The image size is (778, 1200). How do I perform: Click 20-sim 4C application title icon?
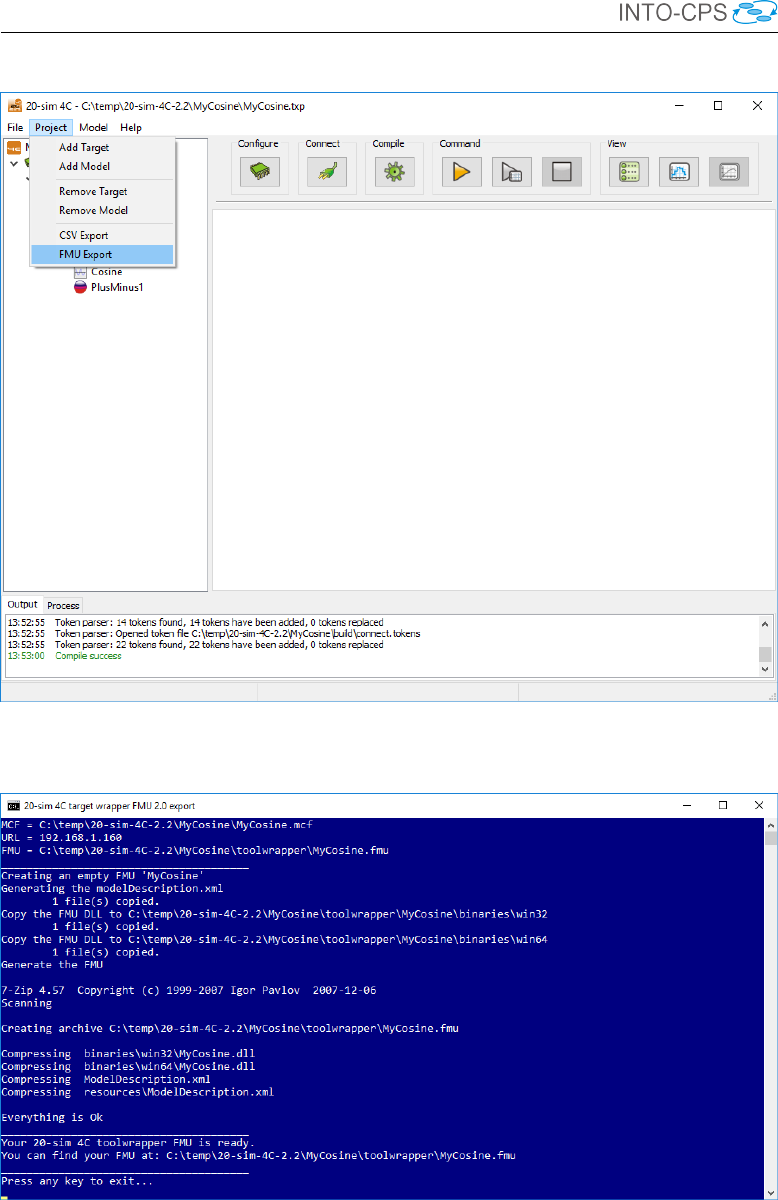[x=14, y=104]
